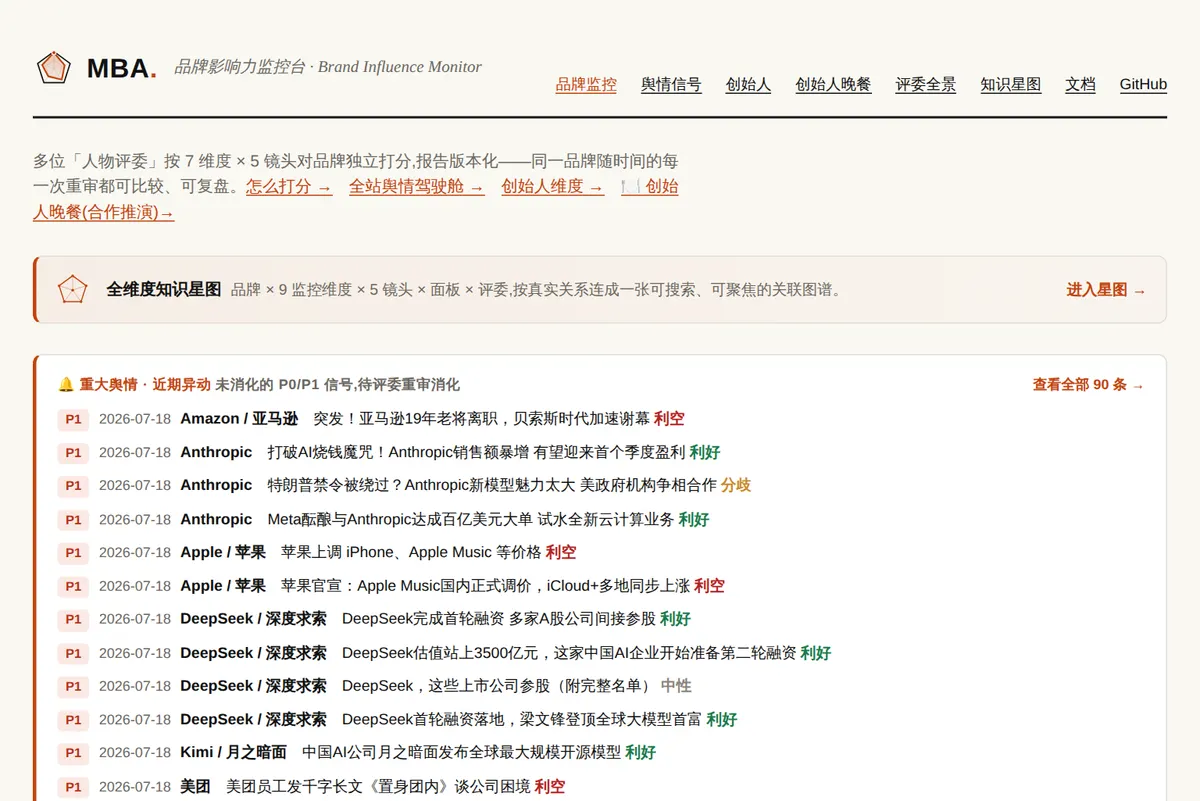
Task: Click the date 2026-07-18 in Amazon row
Action: coord(135,419)
